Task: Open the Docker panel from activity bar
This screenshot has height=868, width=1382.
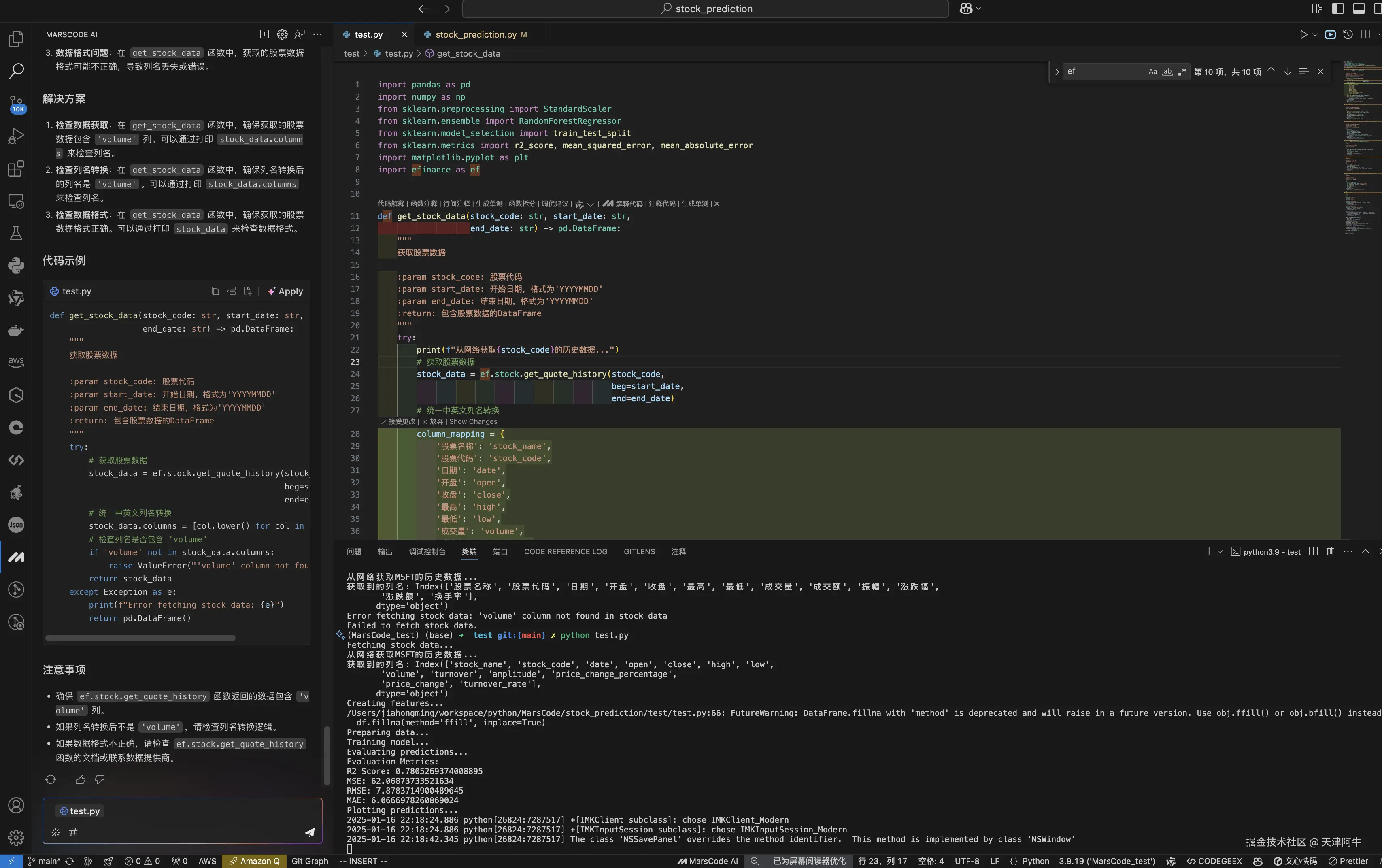Action: pyautogui.click(x=16, y=331)
